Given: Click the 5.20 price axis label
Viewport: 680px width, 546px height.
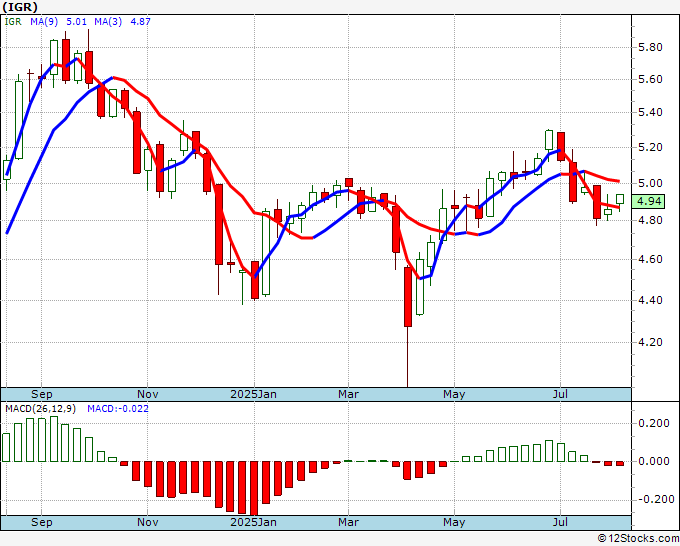Looking at the screenshot, I should click(x=651, y=147).
